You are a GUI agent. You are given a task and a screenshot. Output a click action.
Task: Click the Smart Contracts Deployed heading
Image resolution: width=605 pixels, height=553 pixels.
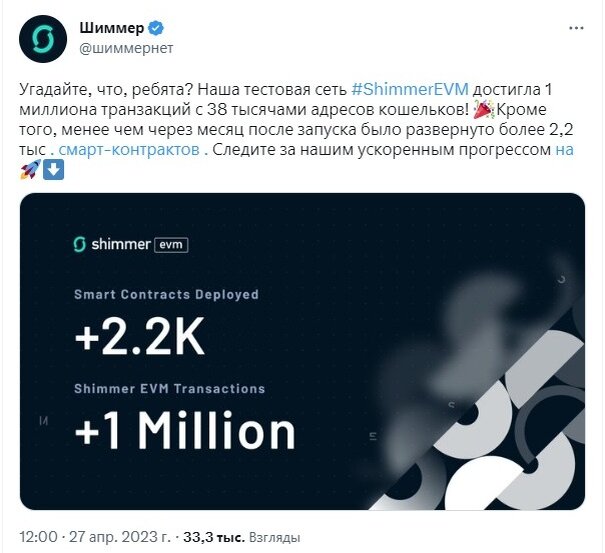click(x=166, y=295)
